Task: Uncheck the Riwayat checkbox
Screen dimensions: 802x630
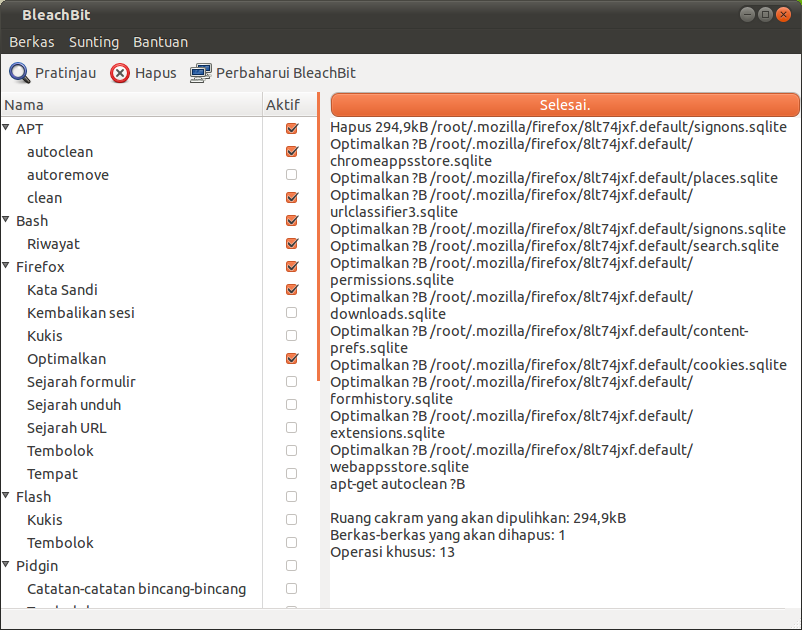Action: (292, 243)
